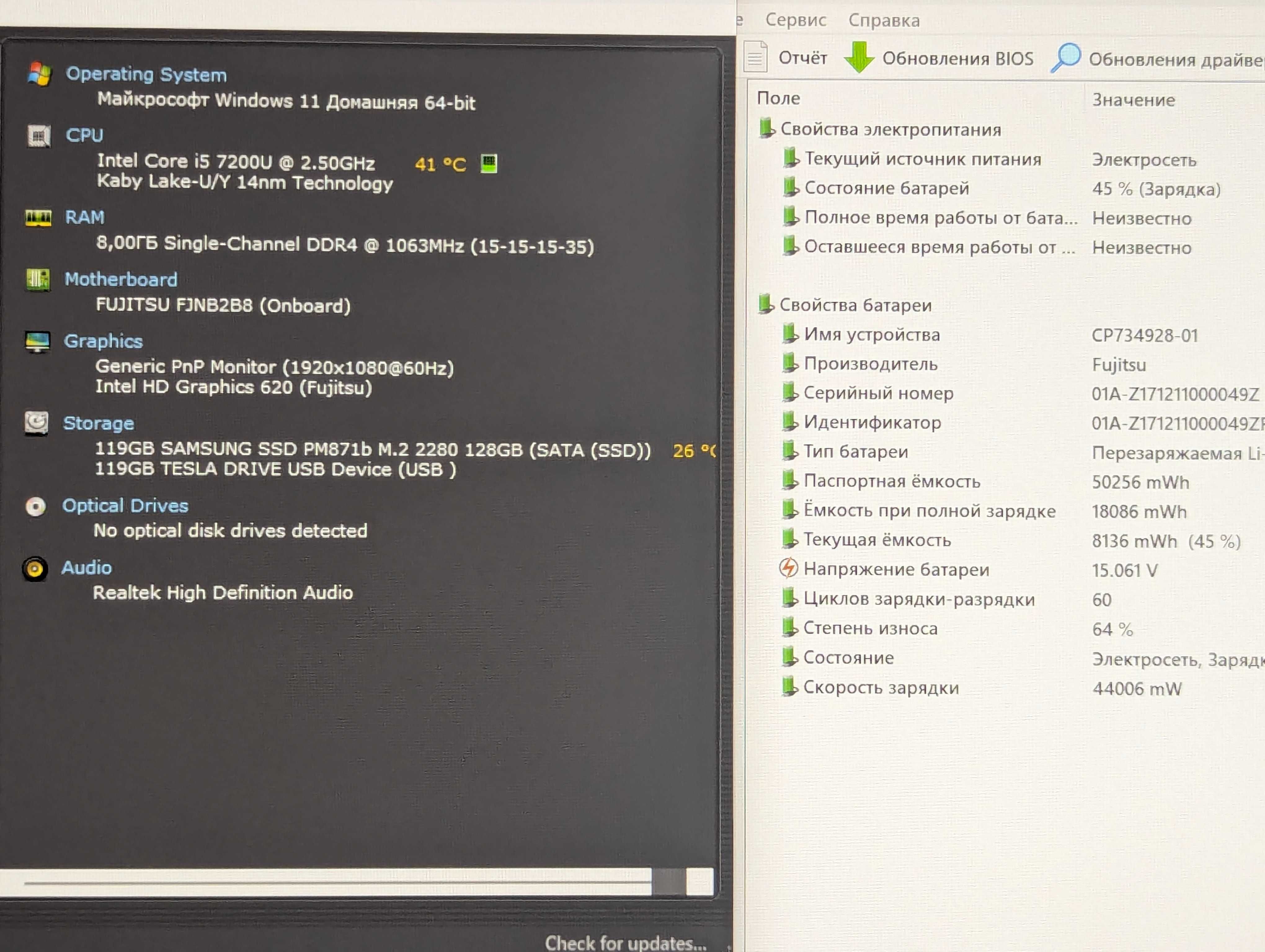Click the 64 % wear level value
1265x952 pixels.
tap(1112, 629)
